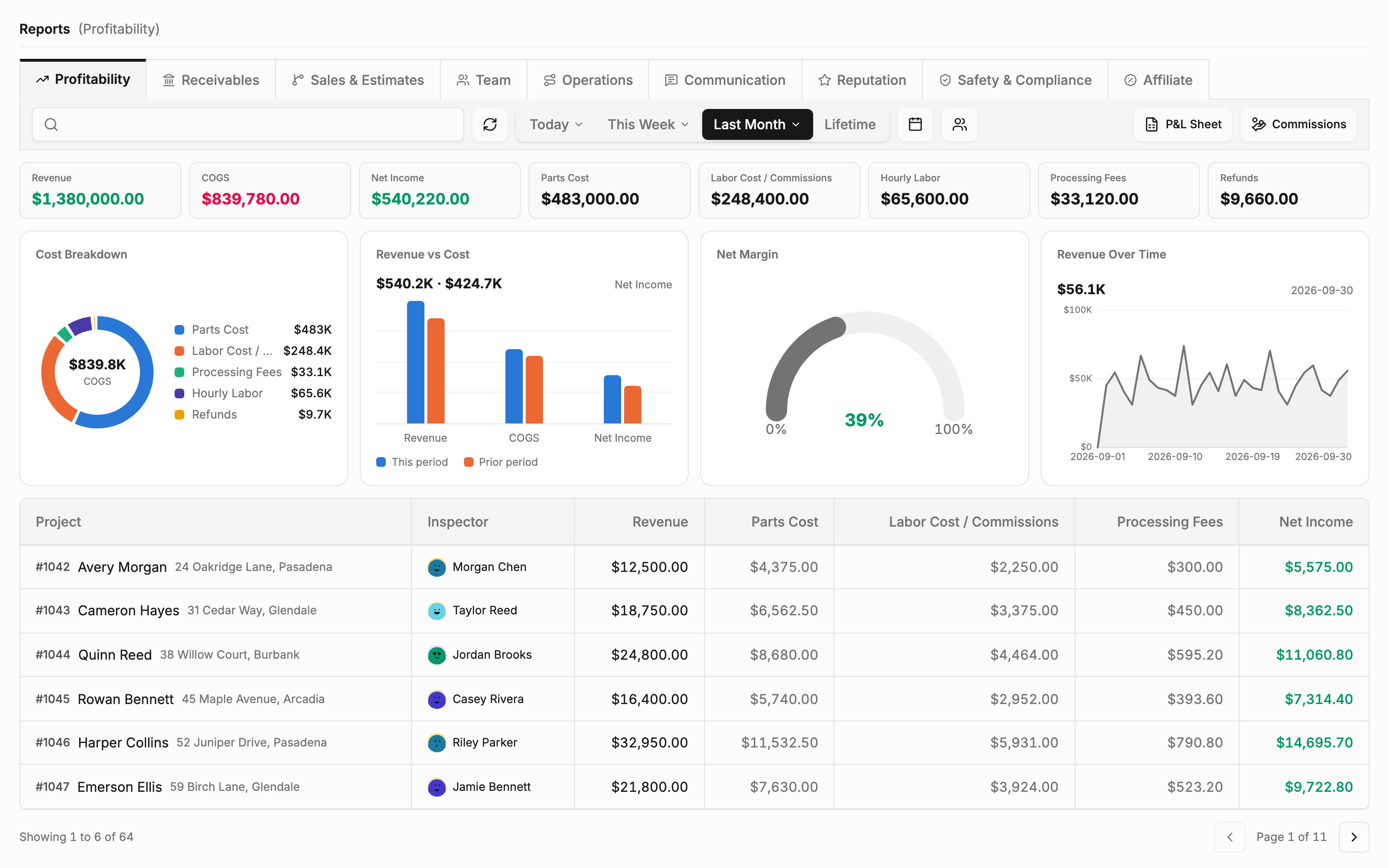This screenshot has width=1389, height=868.
Task: Open the Communication tab
Action: click(725, 80)
